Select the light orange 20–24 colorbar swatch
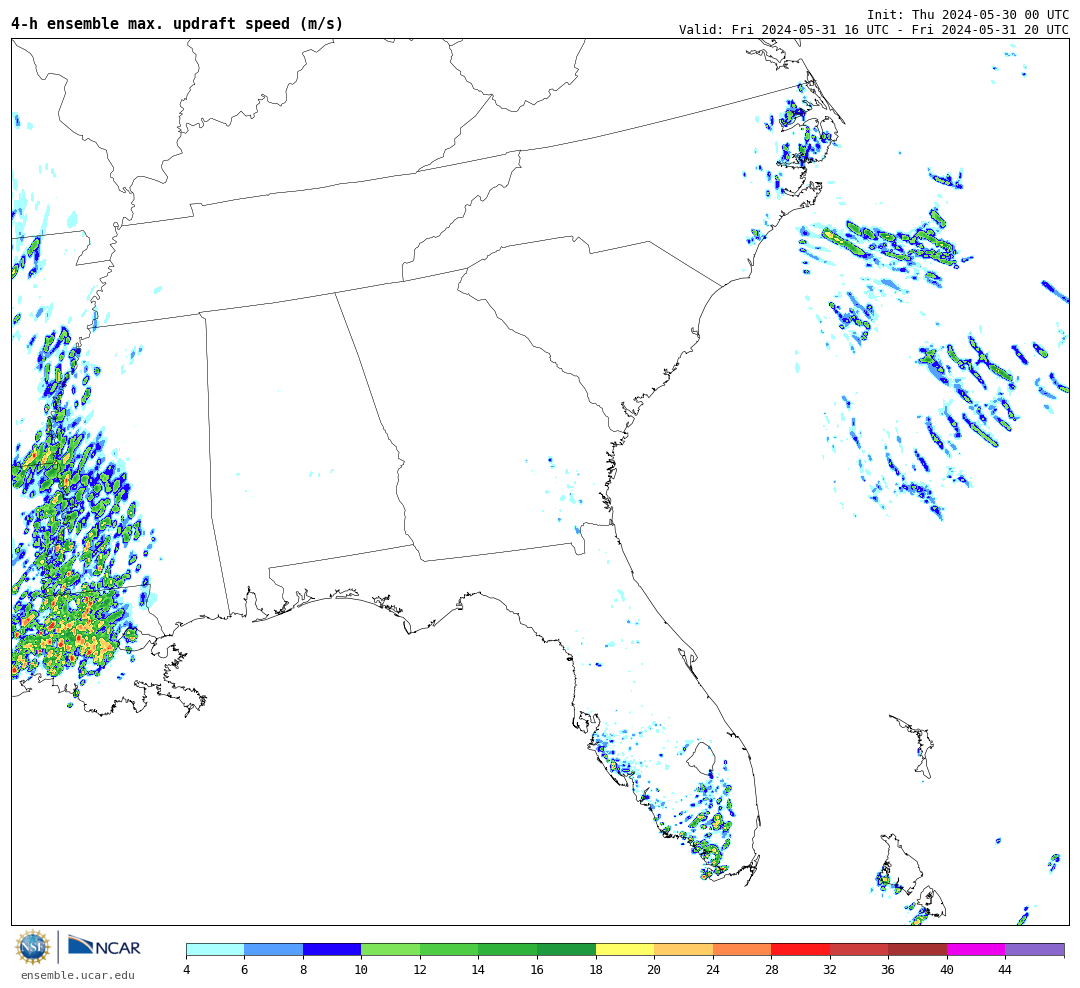This screenshot has width=1080, height=988. pyautogui.click(x=683, y=949)
